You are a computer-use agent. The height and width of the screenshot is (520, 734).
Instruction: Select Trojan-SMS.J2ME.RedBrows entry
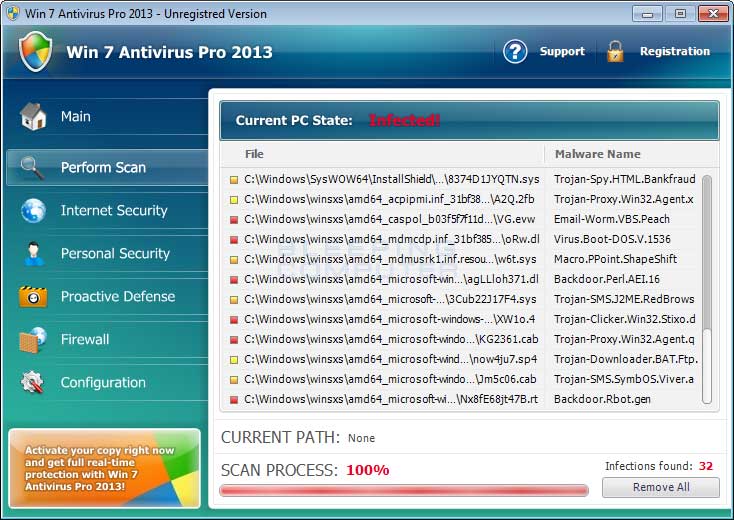point(624,299)
